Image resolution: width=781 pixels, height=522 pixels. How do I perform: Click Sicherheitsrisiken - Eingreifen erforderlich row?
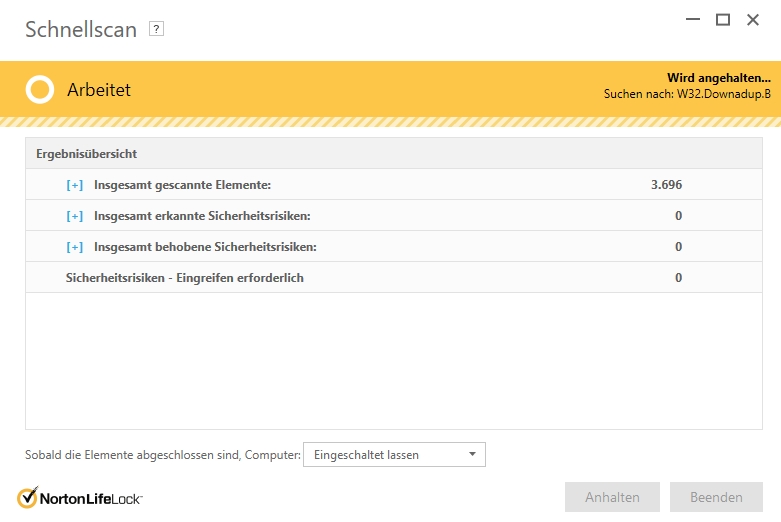click(x=394, y=277)
